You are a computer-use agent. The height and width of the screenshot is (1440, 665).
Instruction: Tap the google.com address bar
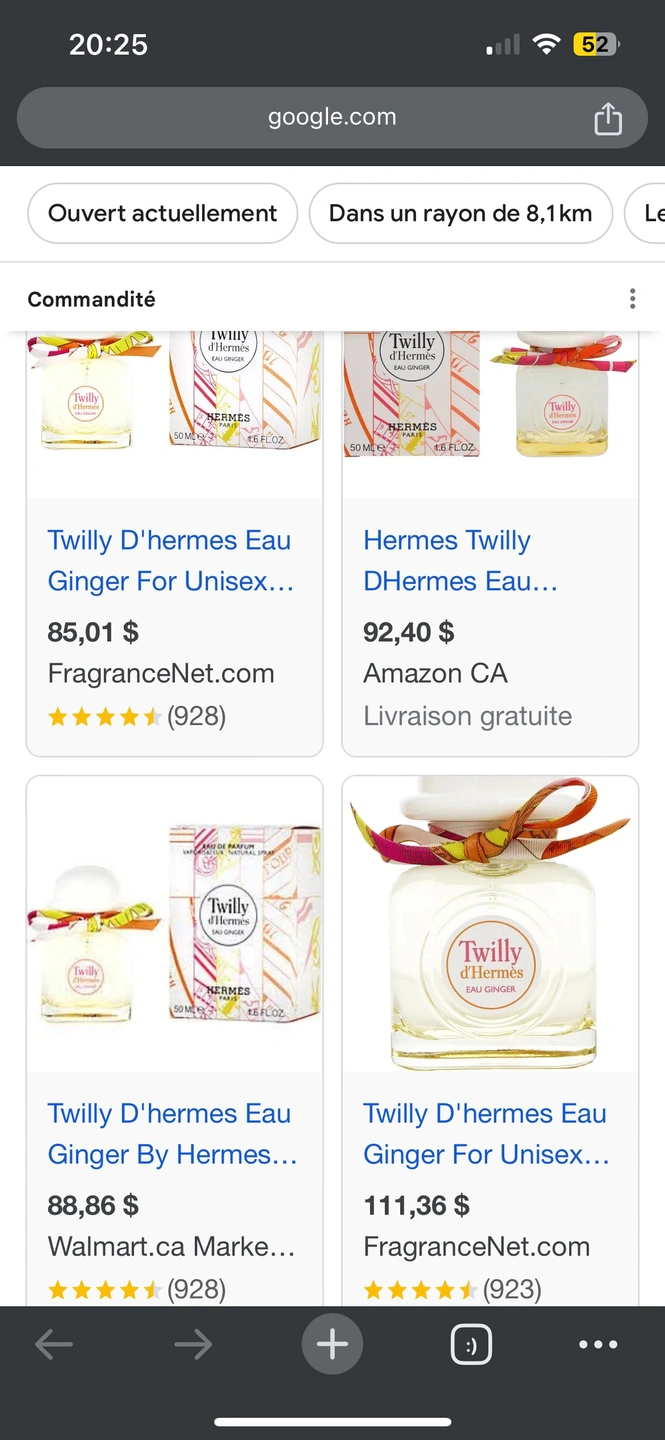(332, 118)
